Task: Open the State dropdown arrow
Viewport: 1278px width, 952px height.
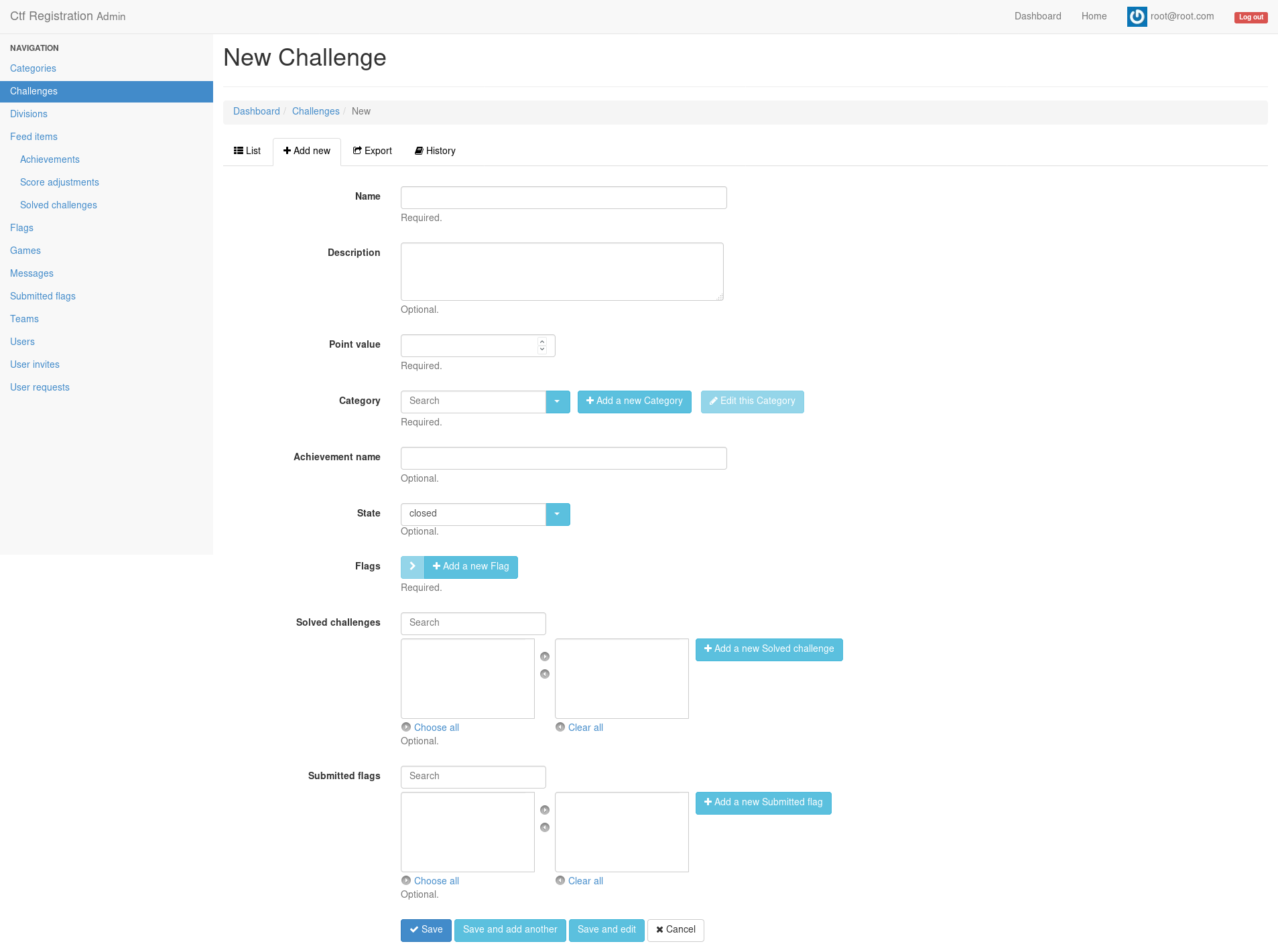Action: pos(558,514)
